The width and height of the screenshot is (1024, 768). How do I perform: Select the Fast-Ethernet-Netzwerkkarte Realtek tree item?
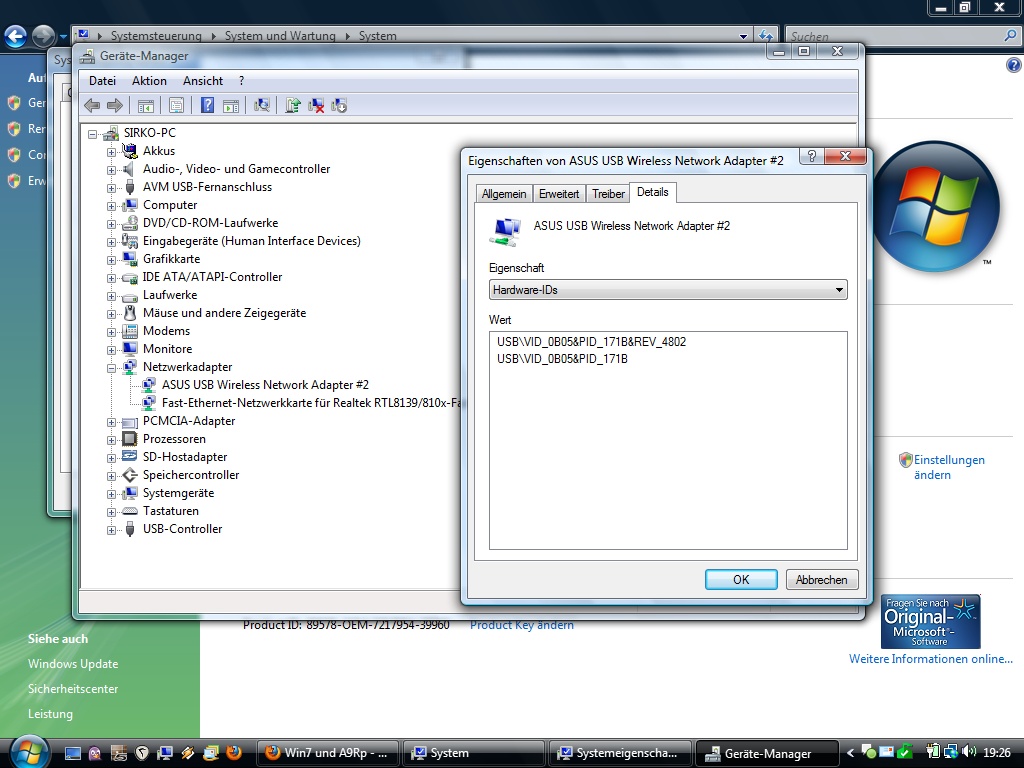click(x=311, y=403)
